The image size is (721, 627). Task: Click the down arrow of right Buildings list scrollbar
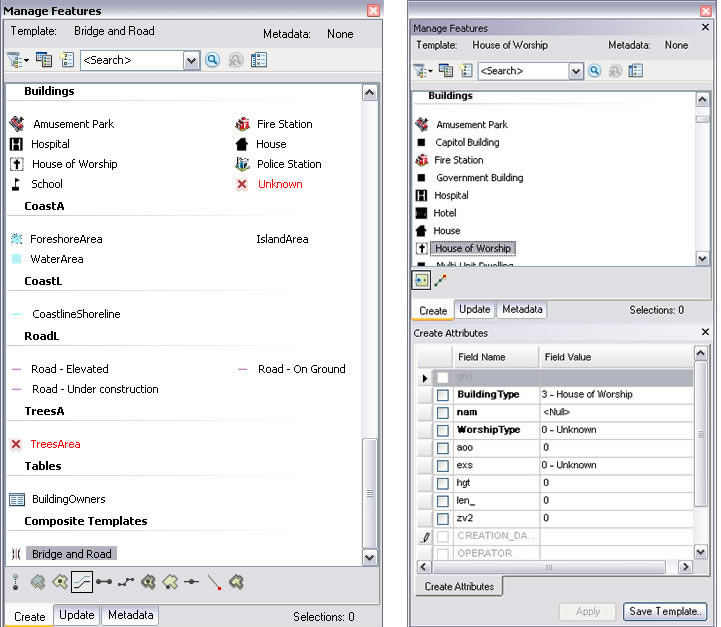[702, 258]
